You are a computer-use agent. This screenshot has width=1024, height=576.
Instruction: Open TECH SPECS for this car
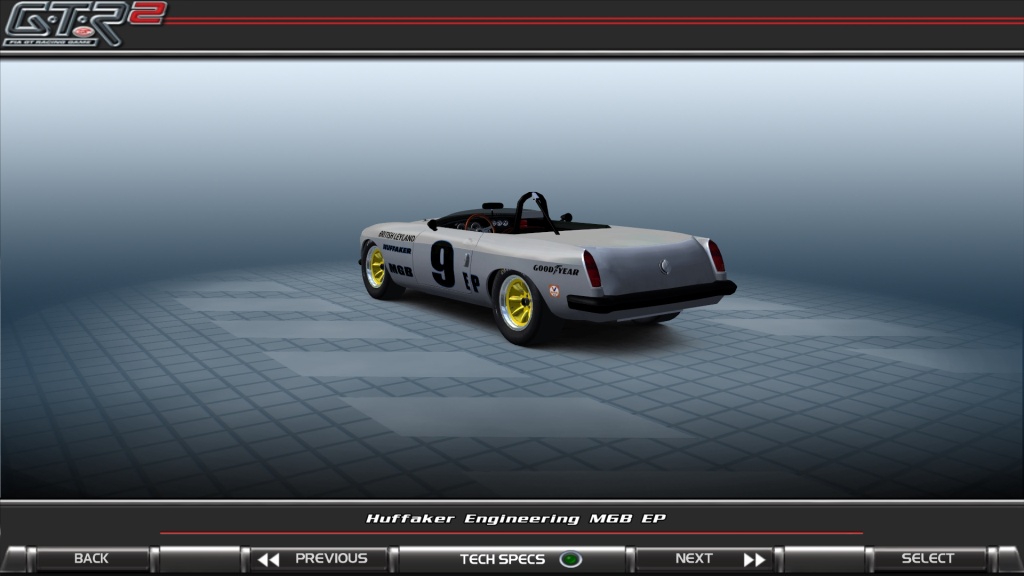(x=513, y=559)
